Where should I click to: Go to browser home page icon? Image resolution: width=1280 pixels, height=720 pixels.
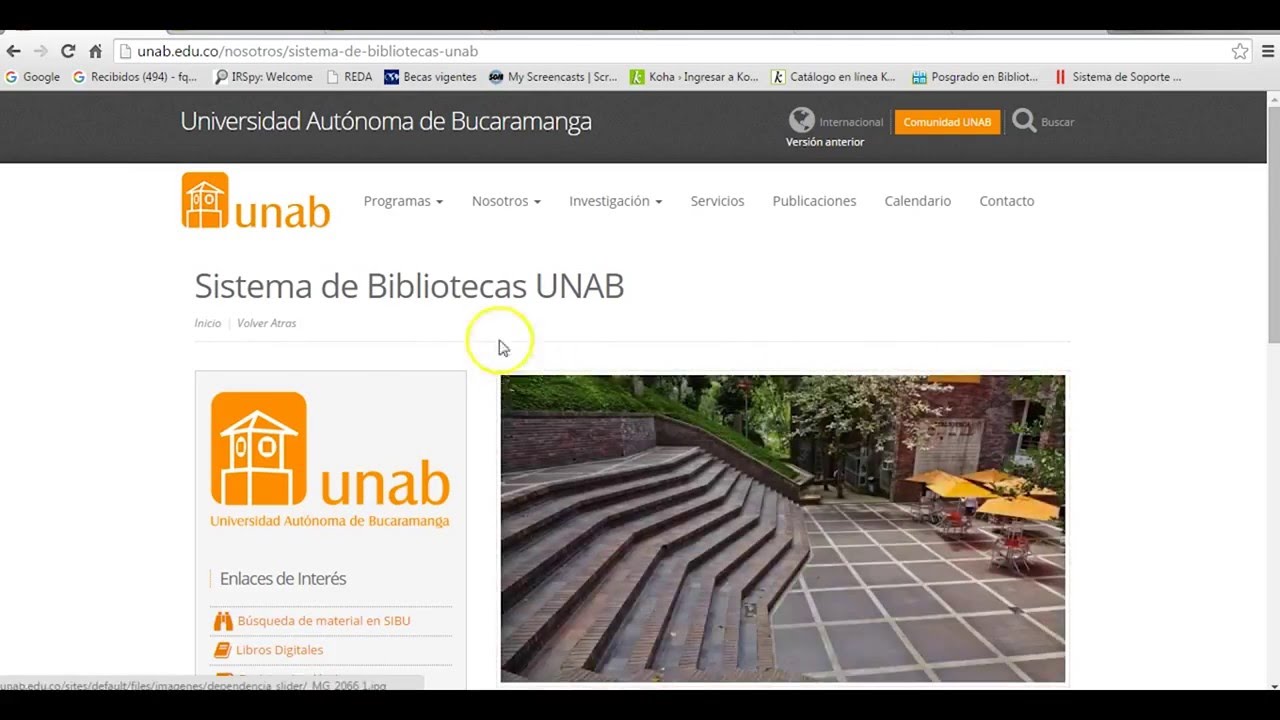(95, 51)
